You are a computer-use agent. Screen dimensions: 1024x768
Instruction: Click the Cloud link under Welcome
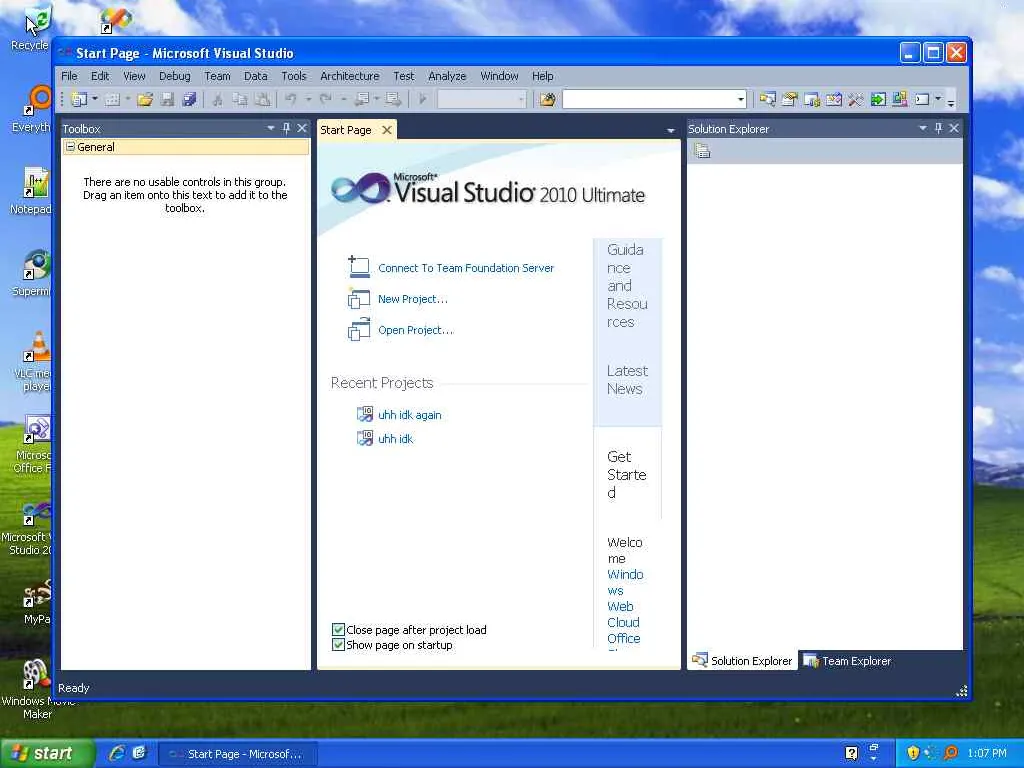(623, 622)
